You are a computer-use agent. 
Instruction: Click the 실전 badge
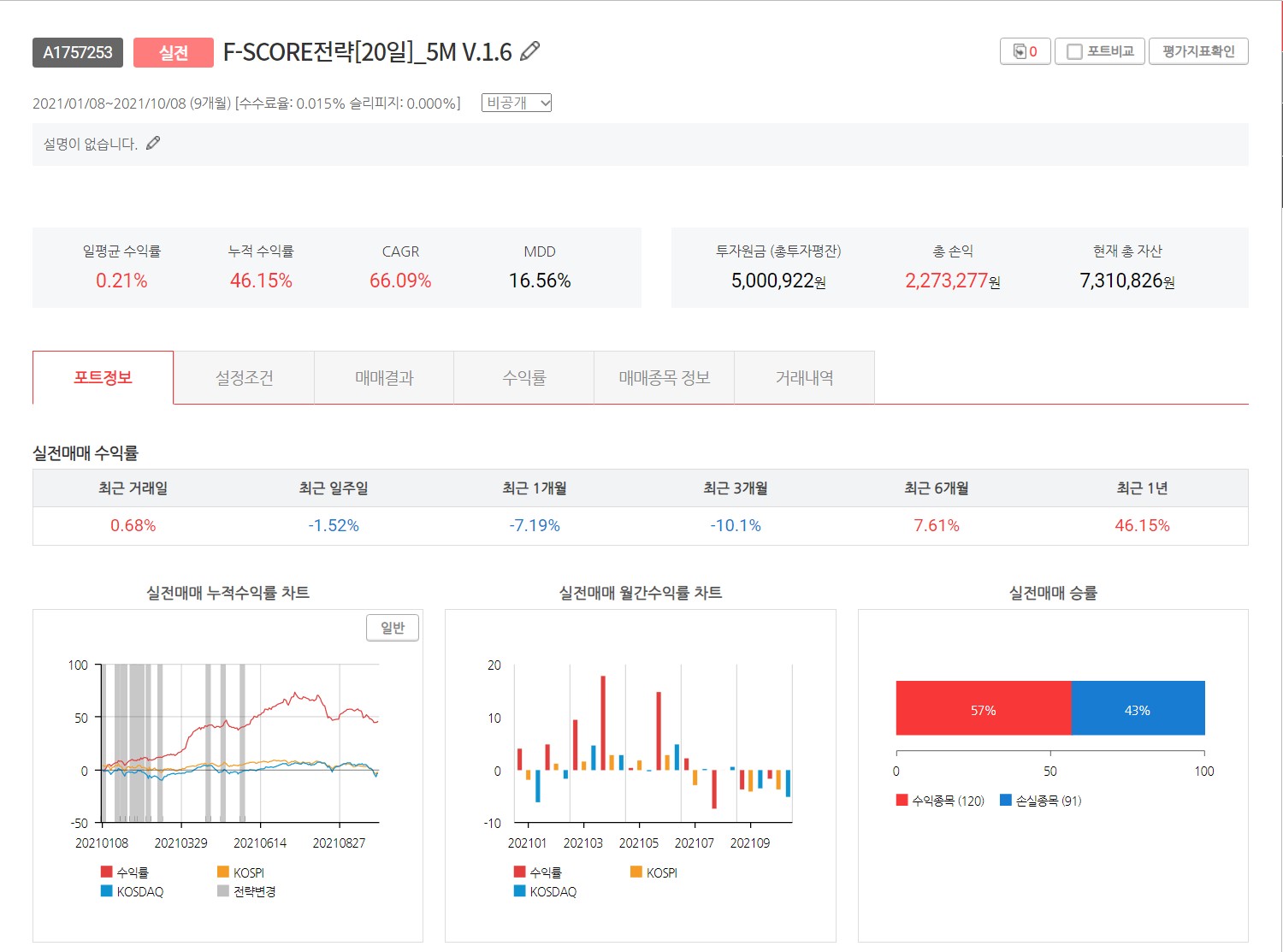pyautogui.click(x=174, y=52)
